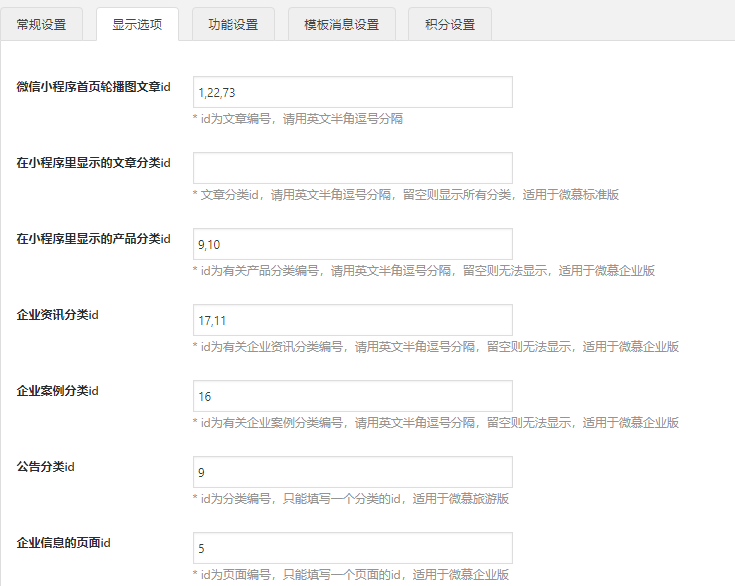Click the label 在小程序里显示的产品分类id
This screenshot has height=586, width=735.
(x=93, y=239)
